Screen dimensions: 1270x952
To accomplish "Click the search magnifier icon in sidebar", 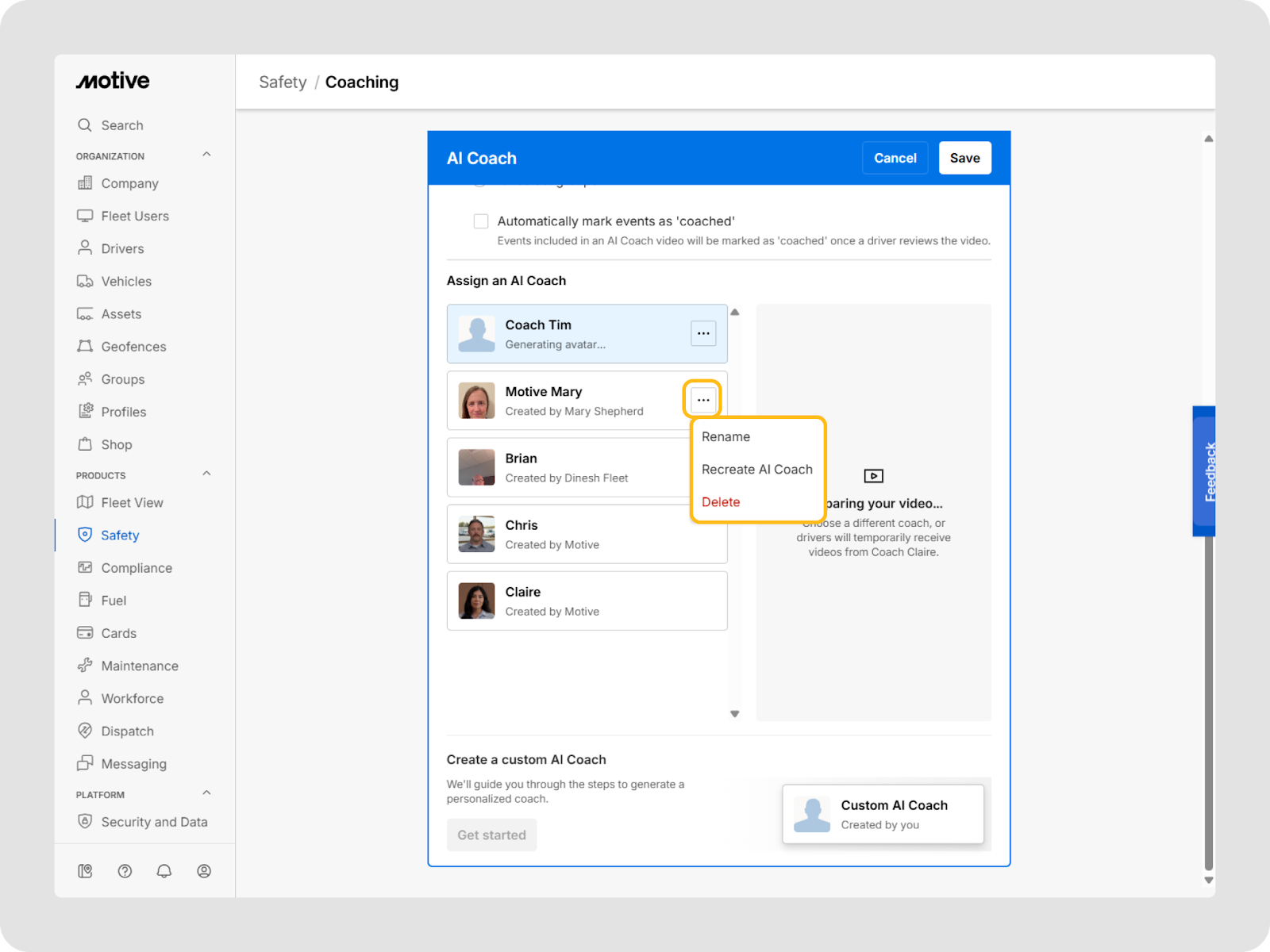I will (85, 125).
